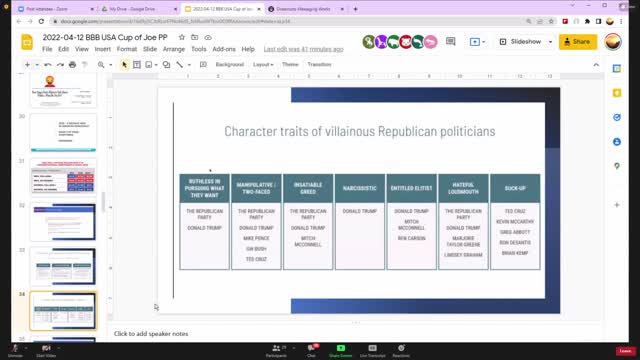Click the undo icon
Viewport: 640px width, 360px height.
[48, 64]
